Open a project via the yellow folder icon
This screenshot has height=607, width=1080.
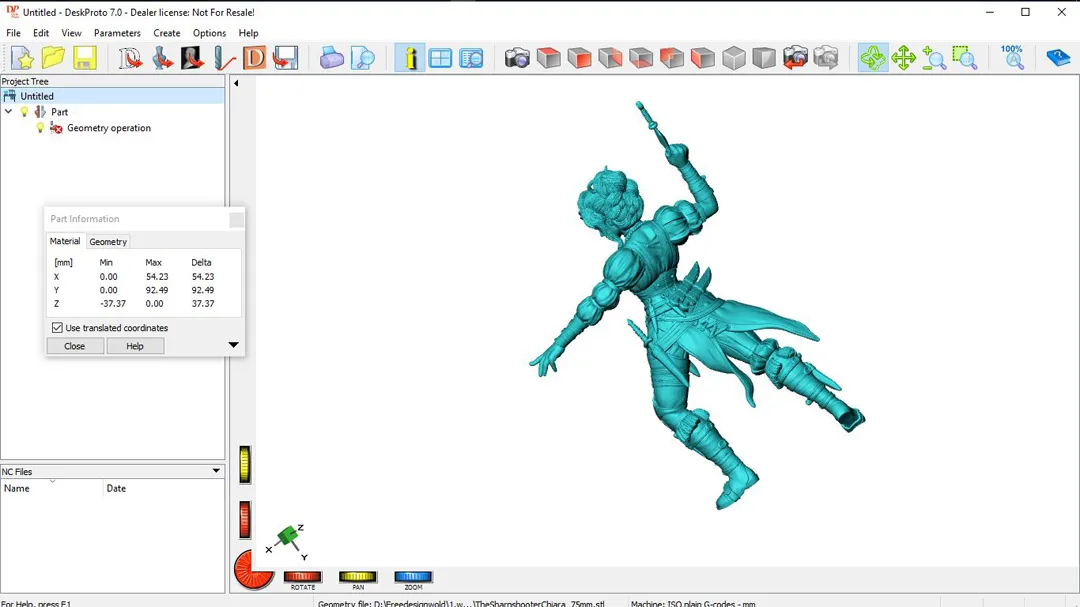pyautogui.click(x=53, y=58)
